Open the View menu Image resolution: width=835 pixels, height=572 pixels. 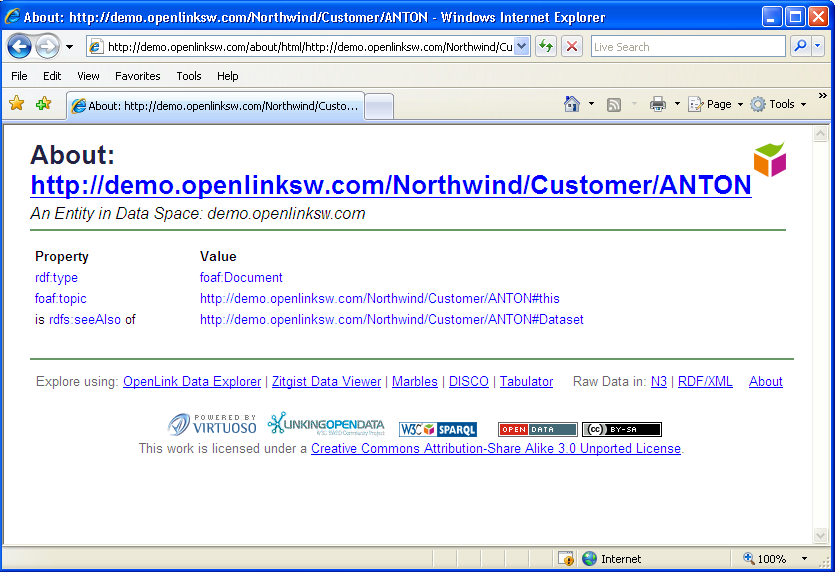88,76
